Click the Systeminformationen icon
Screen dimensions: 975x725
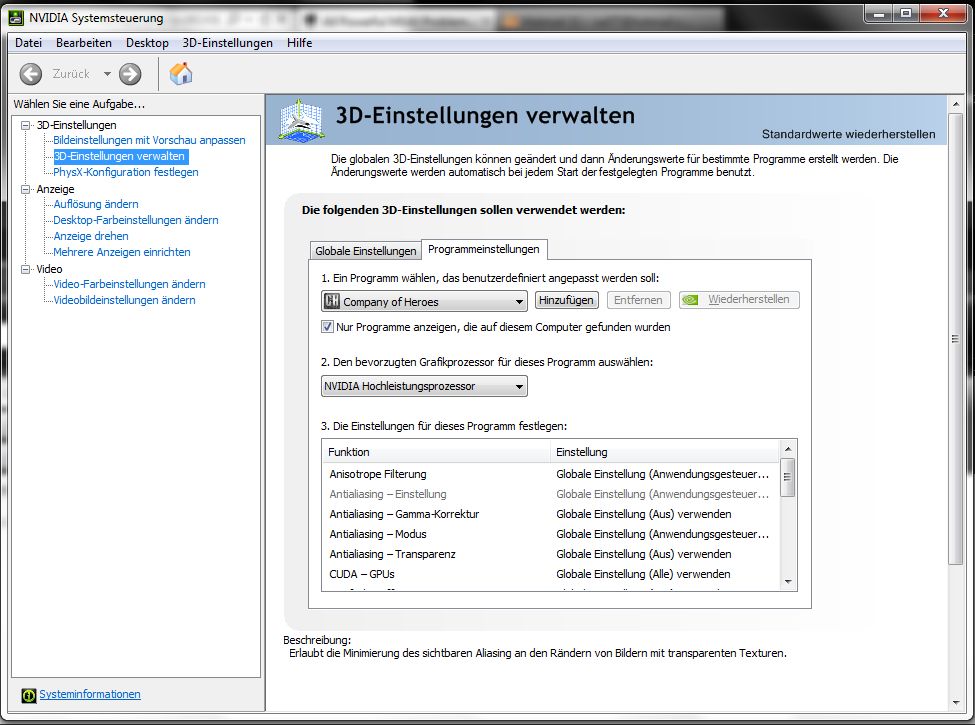(x=29, y=695)
